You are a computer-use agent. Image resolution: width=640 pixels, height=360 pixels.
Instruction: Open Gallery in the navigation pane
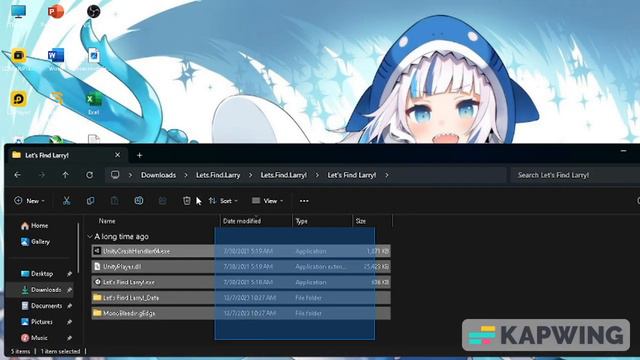pyautogui.click(x=36, y=242)
